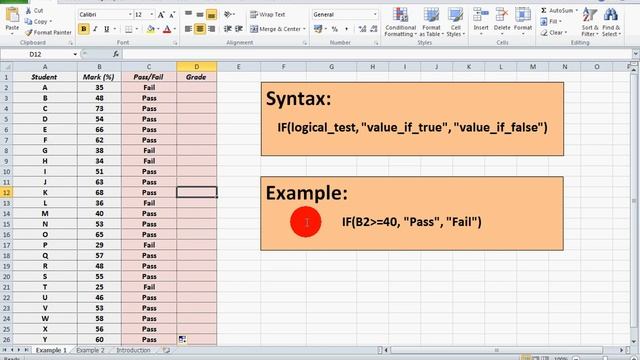The image size is (640, 360).
Task: Open Format as Table gallery
Action: (431, 22)
